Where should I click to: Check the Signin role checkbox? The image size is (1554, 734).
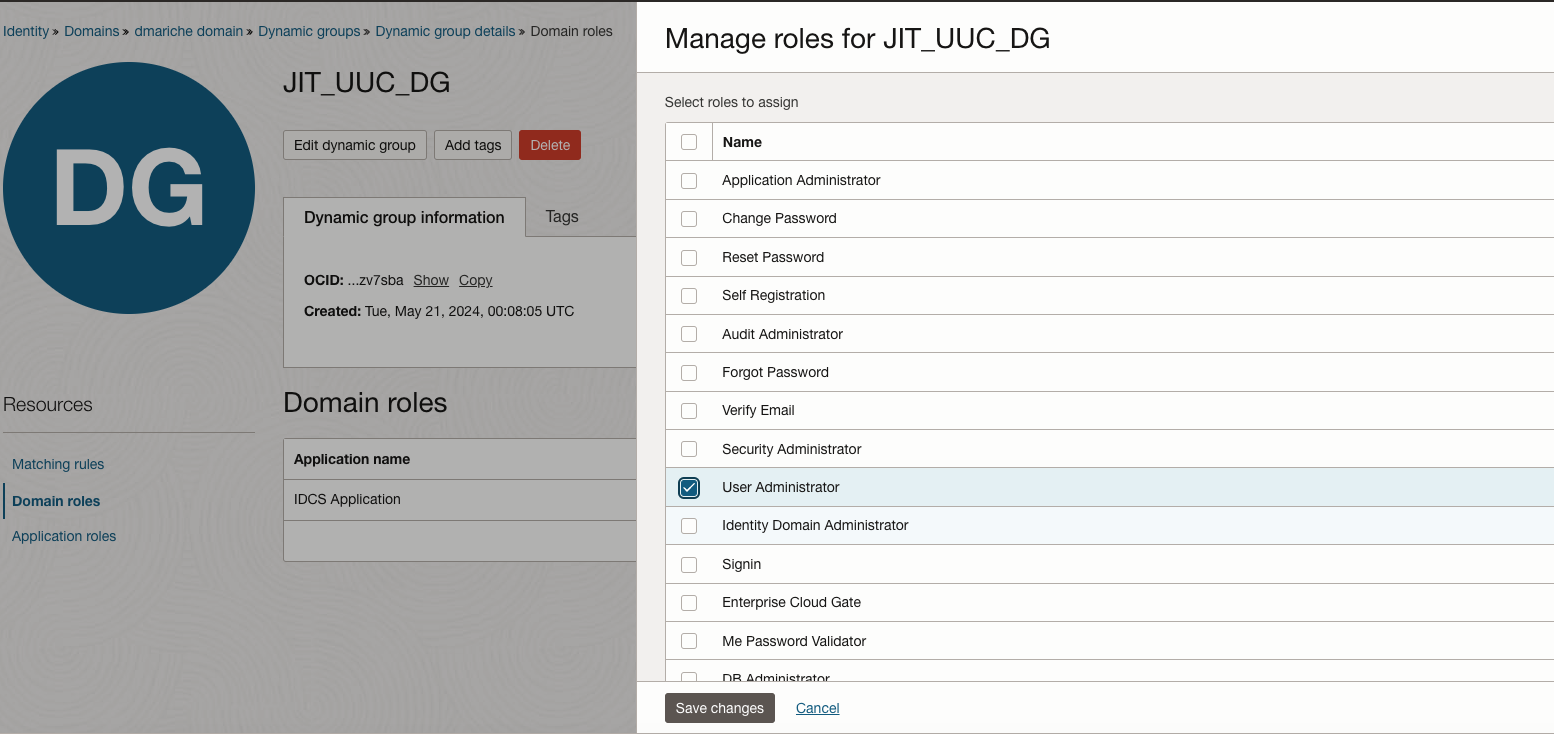pyautogui.click(x=689, y=565)
